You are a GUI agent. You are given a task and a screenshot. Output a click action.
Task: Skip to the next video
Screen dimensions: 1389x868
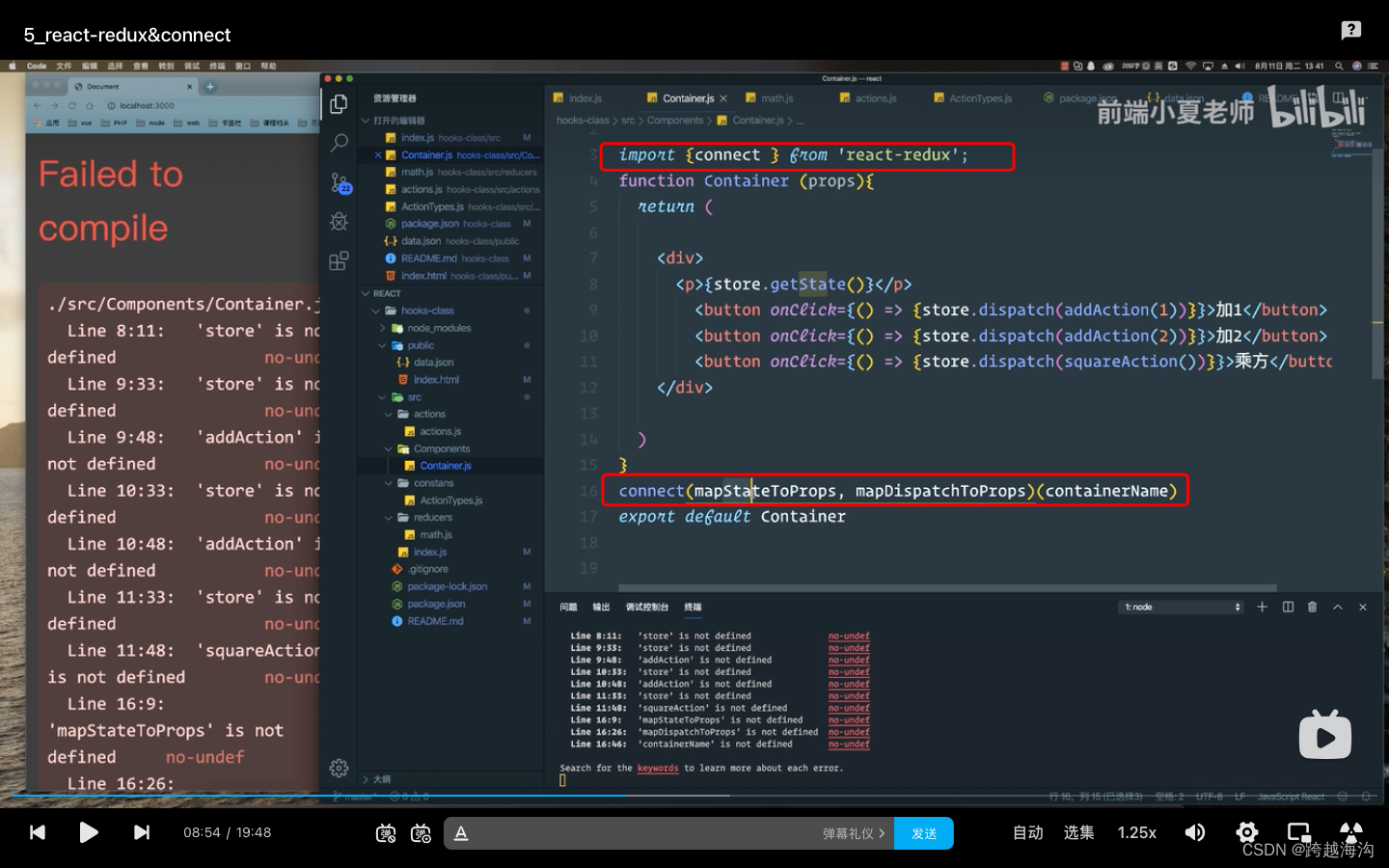pyautogui.click(x=142, y=832)
